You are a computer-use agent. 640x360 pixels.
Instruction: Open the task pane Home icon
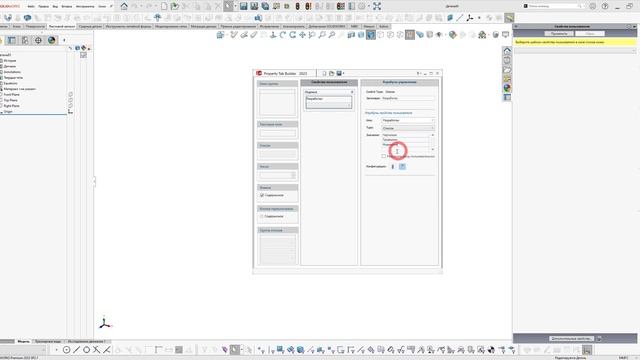[507, 51]
